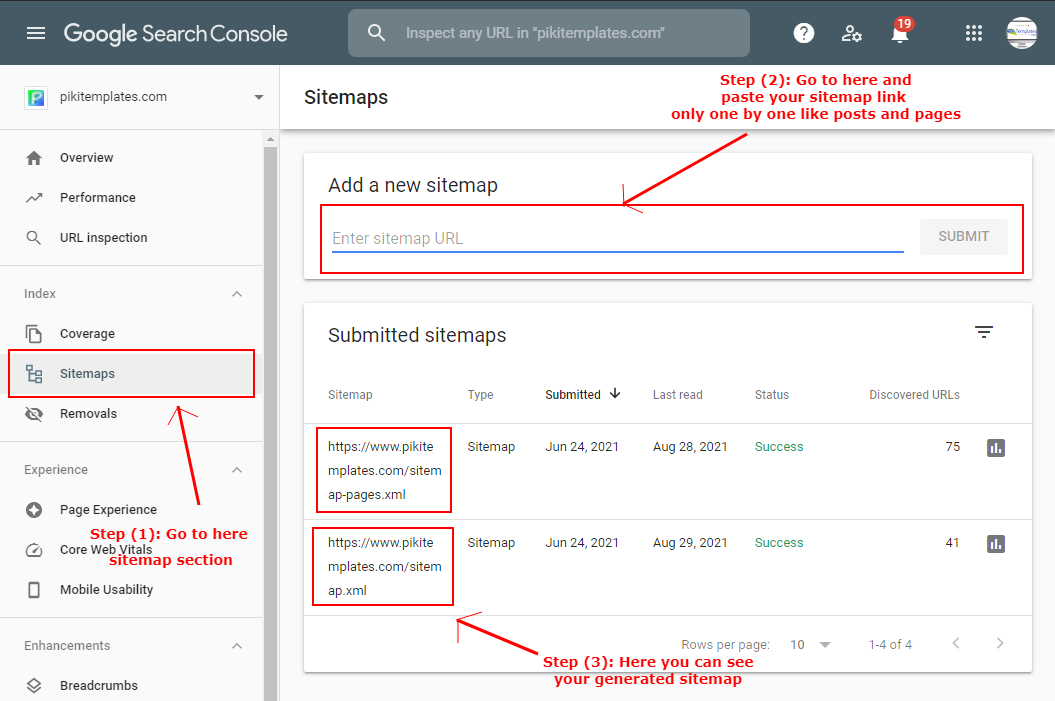Click the 1-4 of 4 pagination text

[x=890, y=644]
